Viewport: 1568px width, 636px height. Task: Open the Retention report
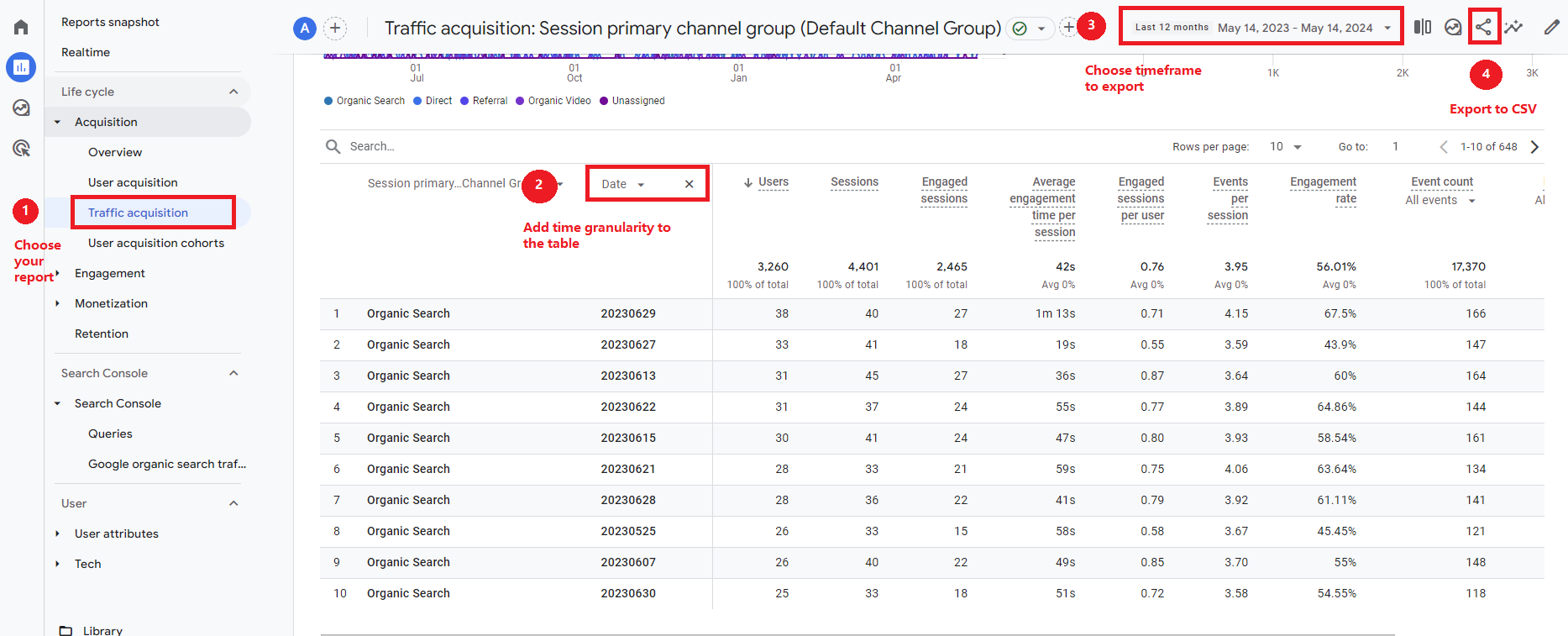click(102, 334)
